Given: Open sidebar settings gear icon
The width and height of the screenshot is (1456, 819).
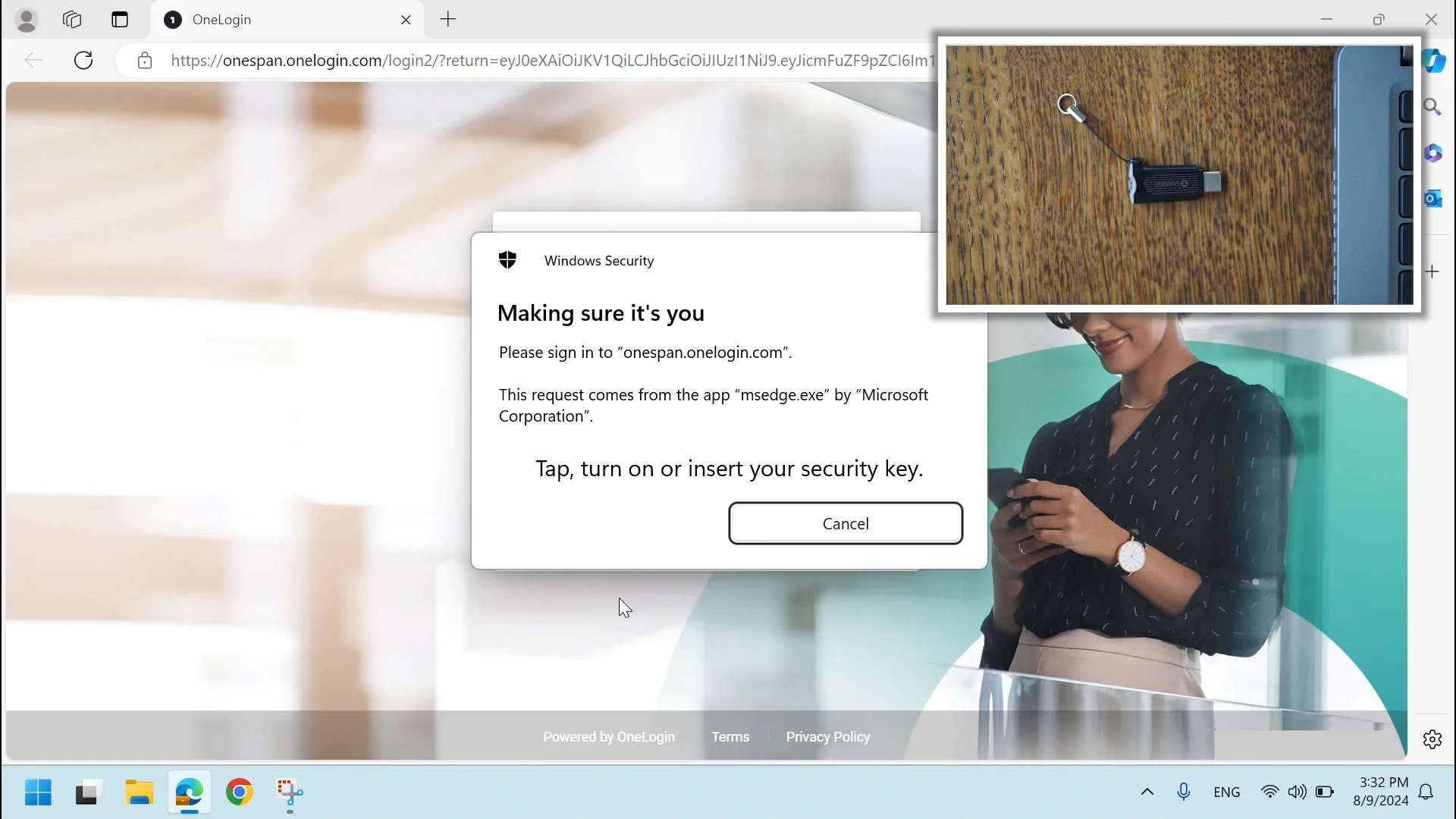Looking at the screenshot, I should tap(1432, 739).
